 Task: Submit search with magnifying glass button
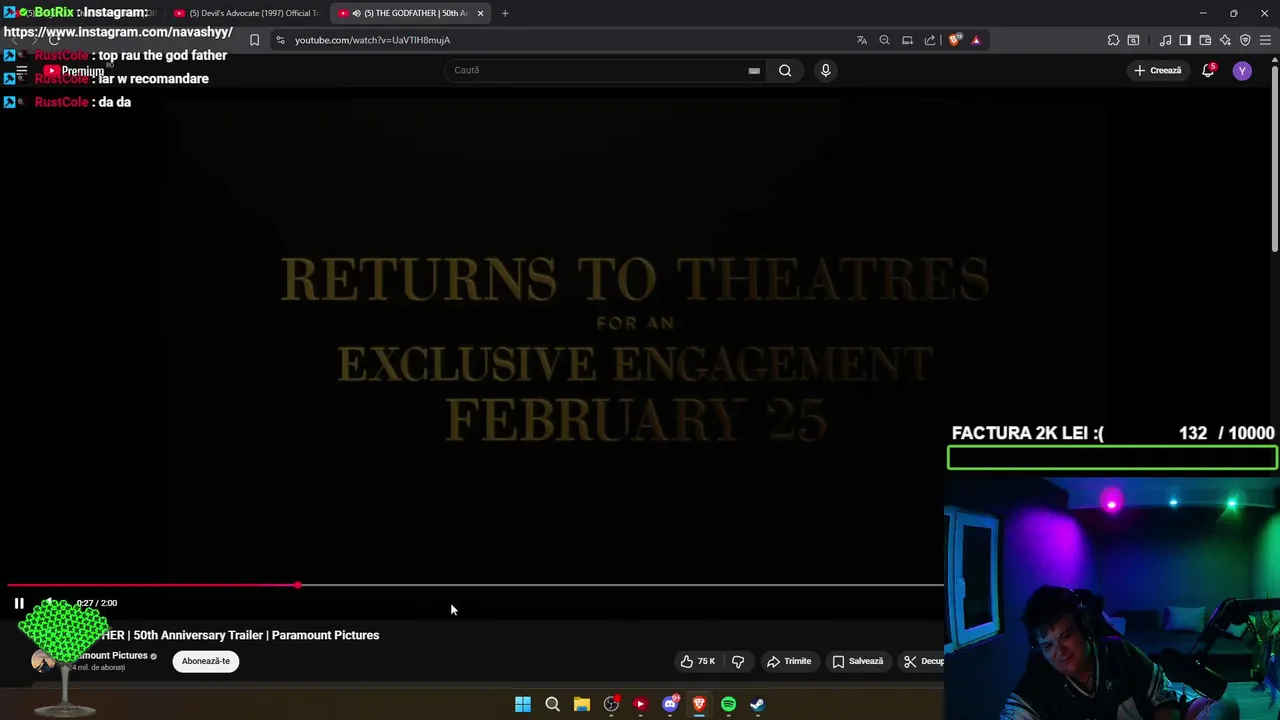click(x=785, y=70)
